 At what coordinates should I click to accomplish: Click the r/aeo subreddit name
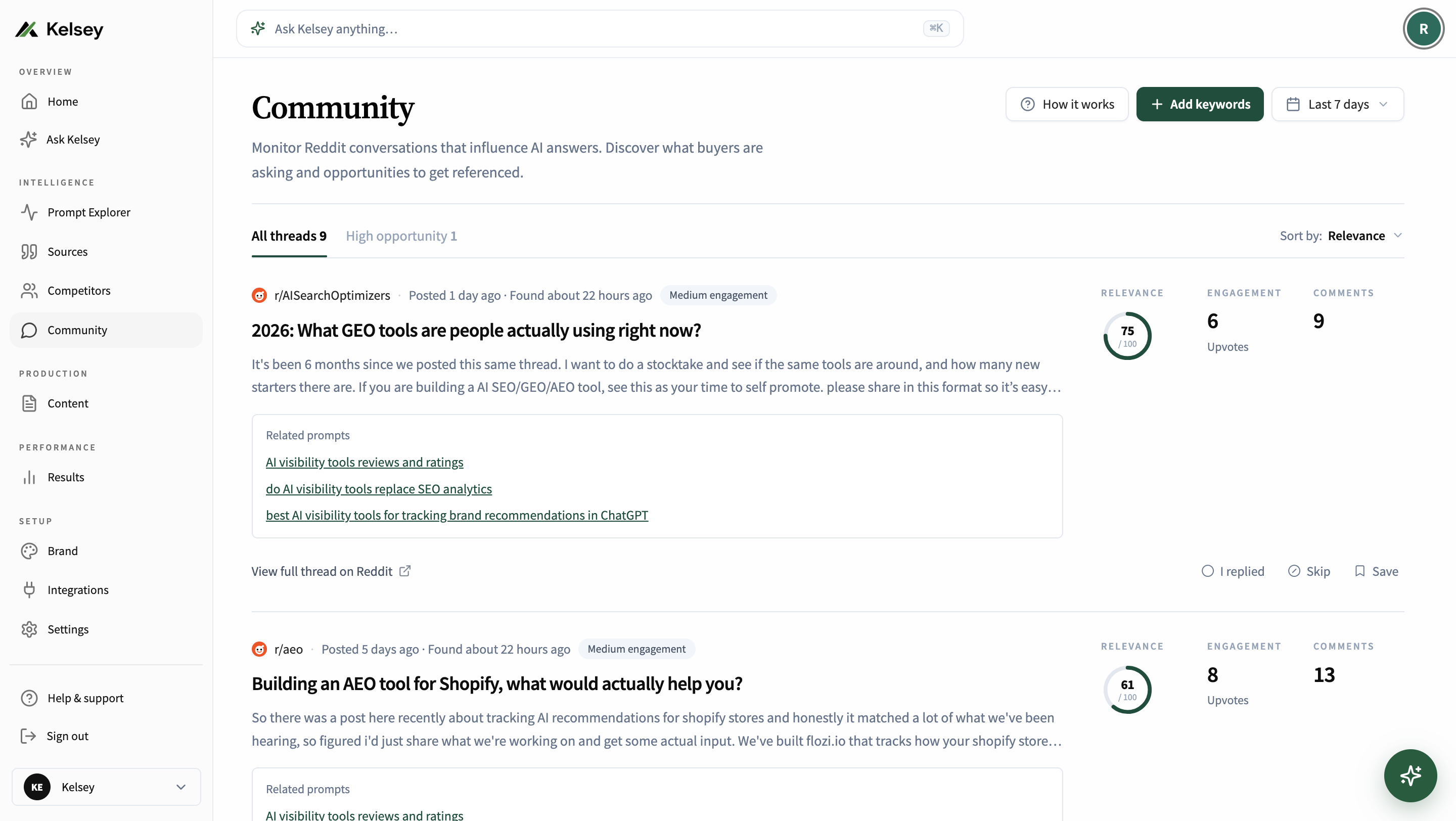click(289, 649)
